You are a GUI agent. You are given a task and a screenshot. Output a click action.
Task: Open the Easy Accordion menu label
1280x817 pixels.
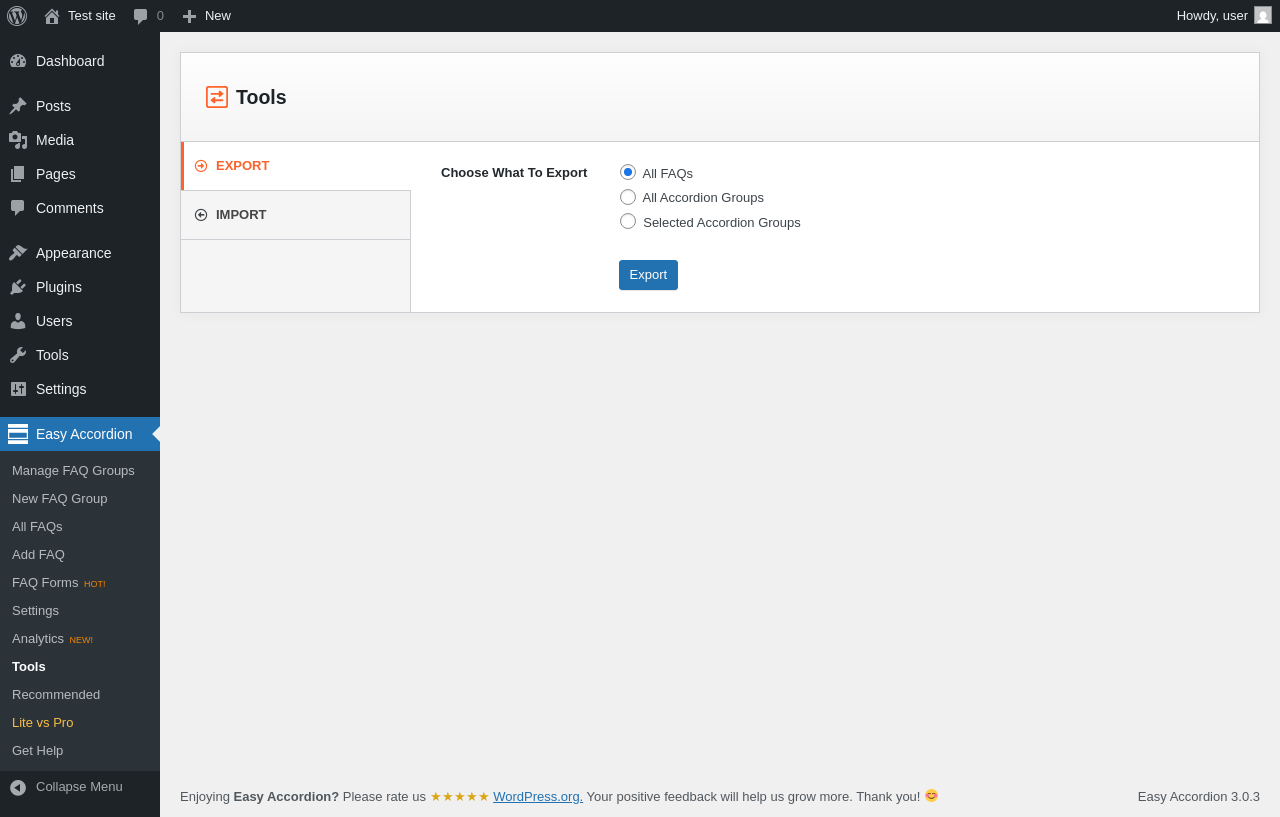(84, 434)
